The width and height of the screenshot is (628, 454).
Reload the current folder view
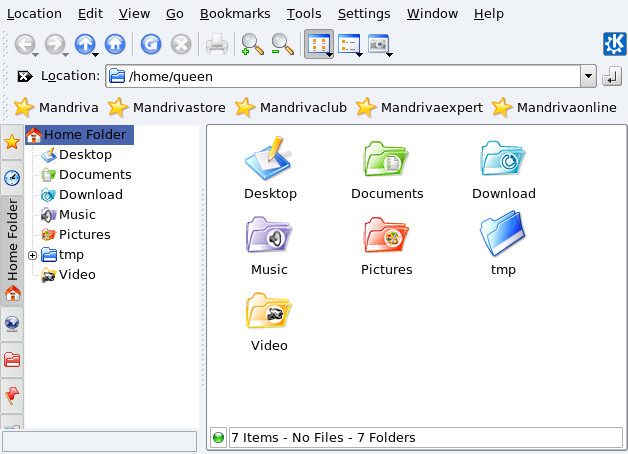click(150, 44)
